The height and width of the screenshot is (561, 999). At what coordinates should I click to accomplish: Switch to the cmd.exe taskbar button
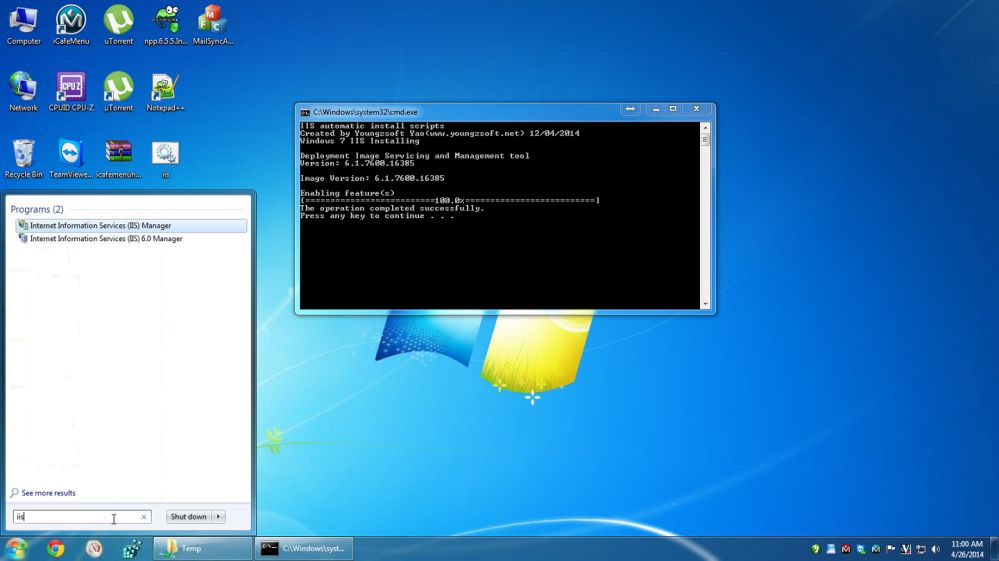(x=305, y=548)
